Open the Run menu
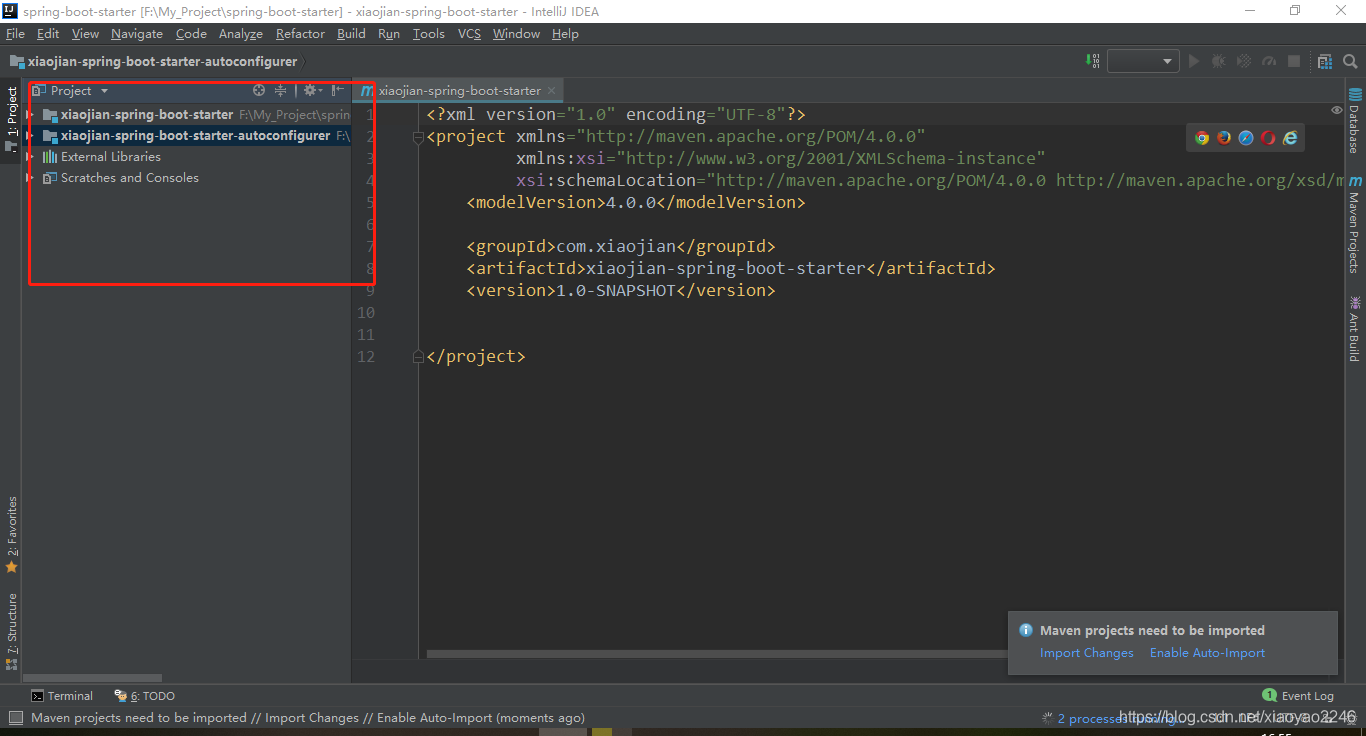The height and width of the screenshot is (736, 1366). tap(389, 33)
